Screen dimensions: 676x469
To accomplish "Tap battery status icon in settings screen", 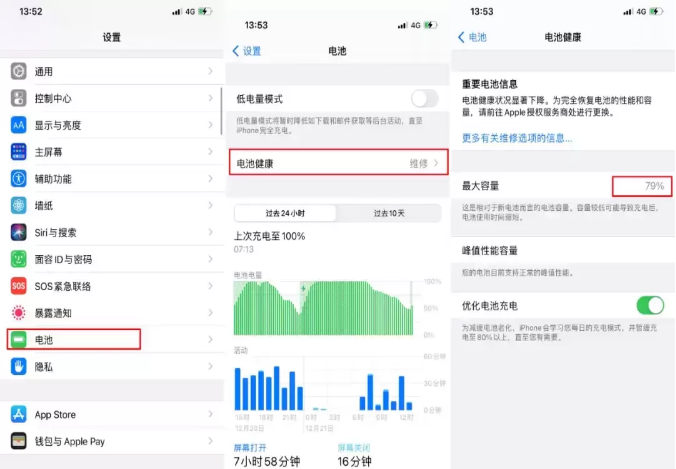I will (205, 11).
